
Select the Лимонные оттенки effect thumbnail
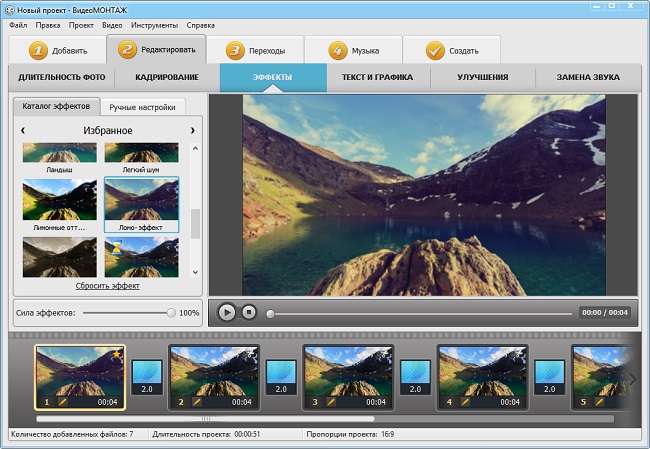click(60, 201)
